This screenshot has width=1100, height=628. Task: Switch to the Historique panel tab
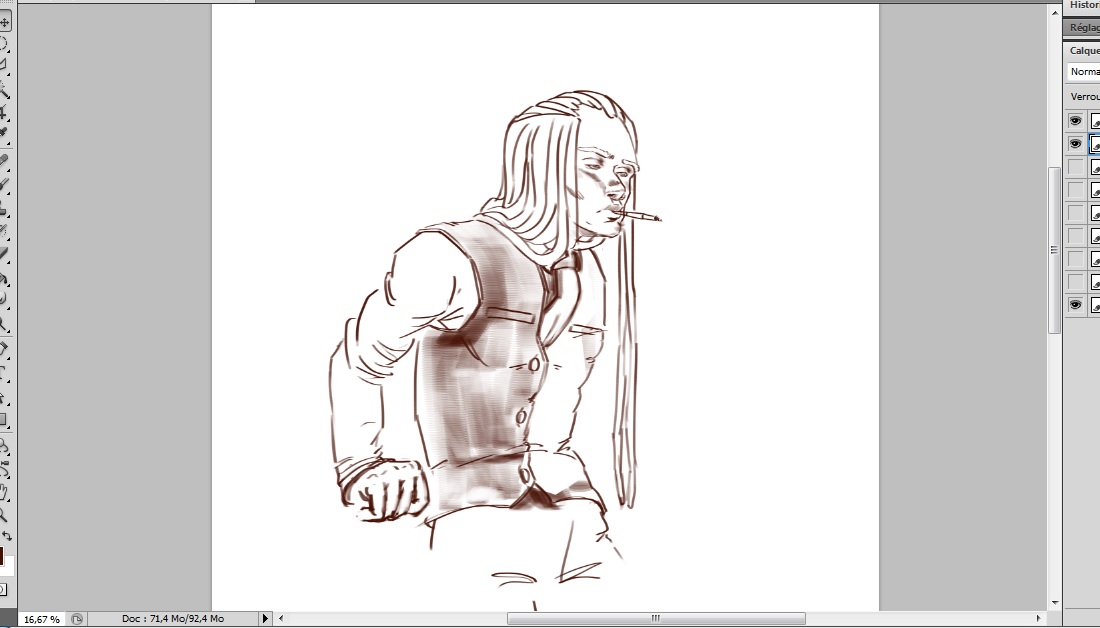click(x=1084, y=5)
